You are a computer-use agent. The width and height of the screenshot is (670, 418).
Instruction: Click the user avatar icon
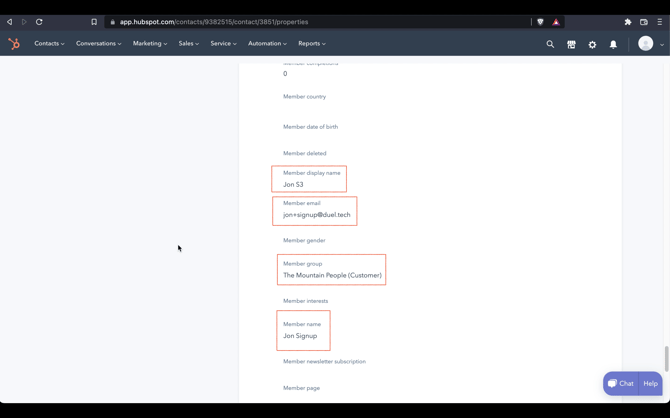[646, 43]
